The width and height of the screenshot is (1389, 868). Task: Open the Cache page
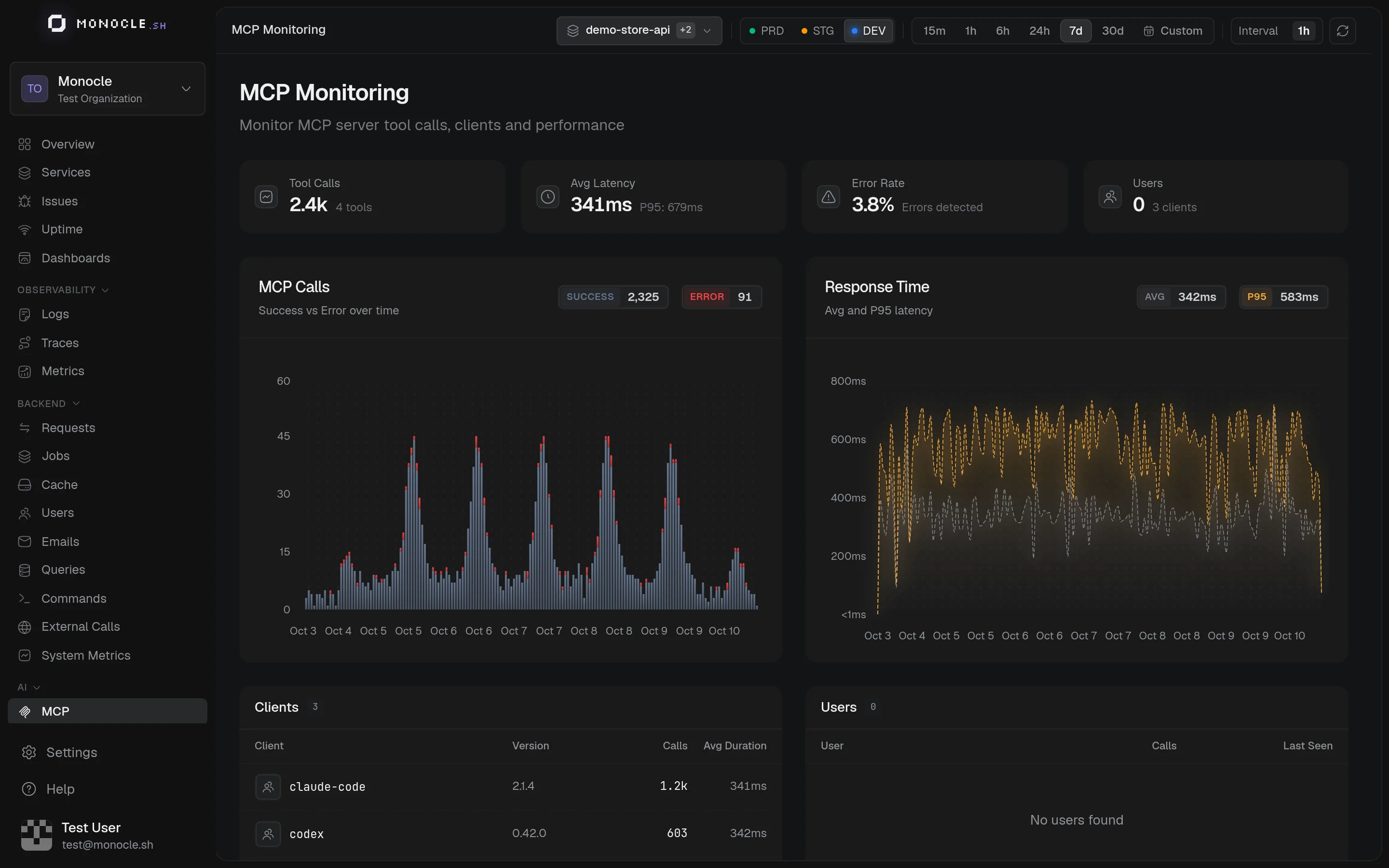pyautogui.click(x=59, y=485)
